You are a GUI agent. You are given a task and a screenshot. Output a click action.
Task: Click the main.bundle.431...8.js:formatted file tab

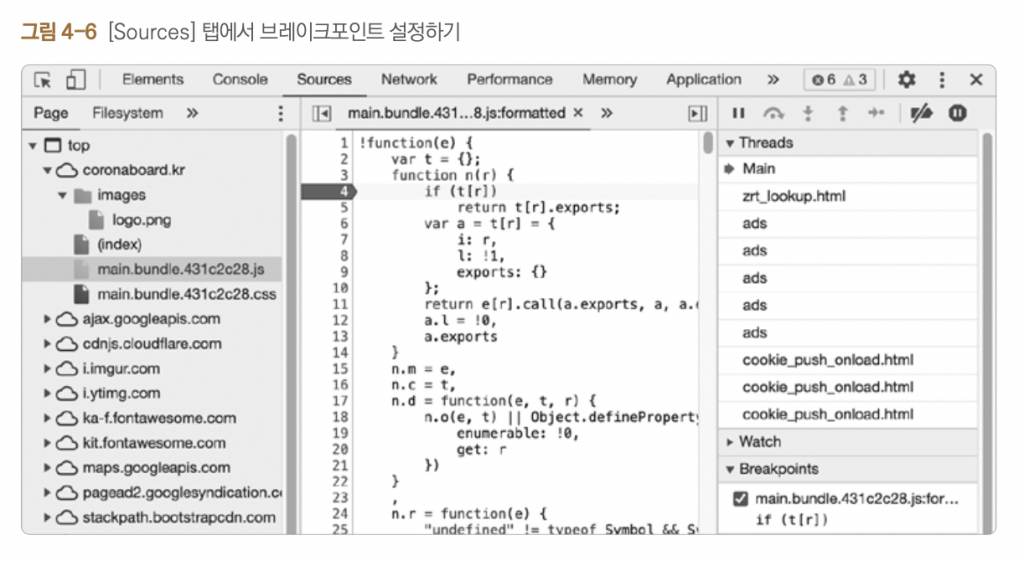[x=456, y=113]
